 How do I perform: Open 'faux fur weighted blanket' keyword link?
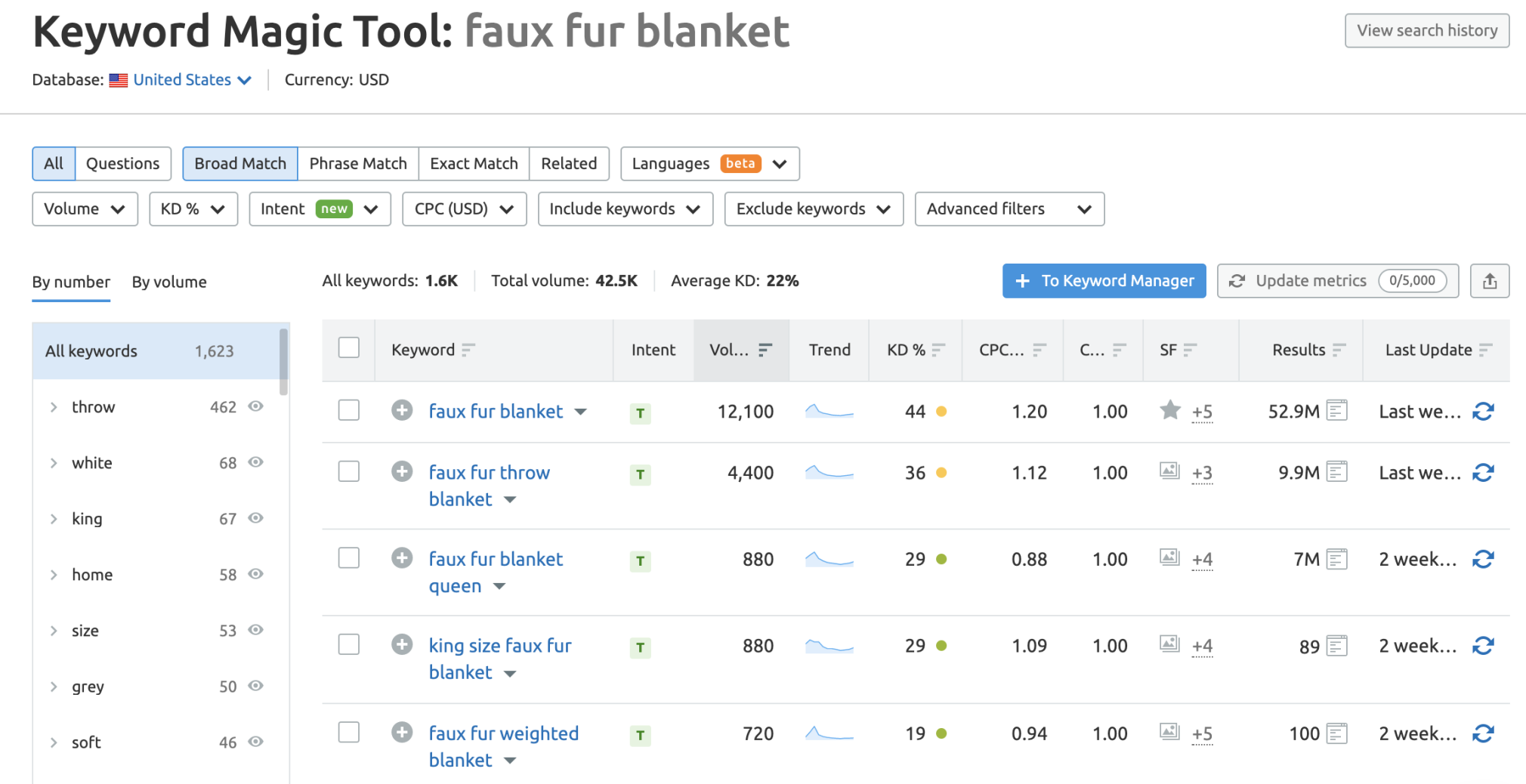[503, 746]
